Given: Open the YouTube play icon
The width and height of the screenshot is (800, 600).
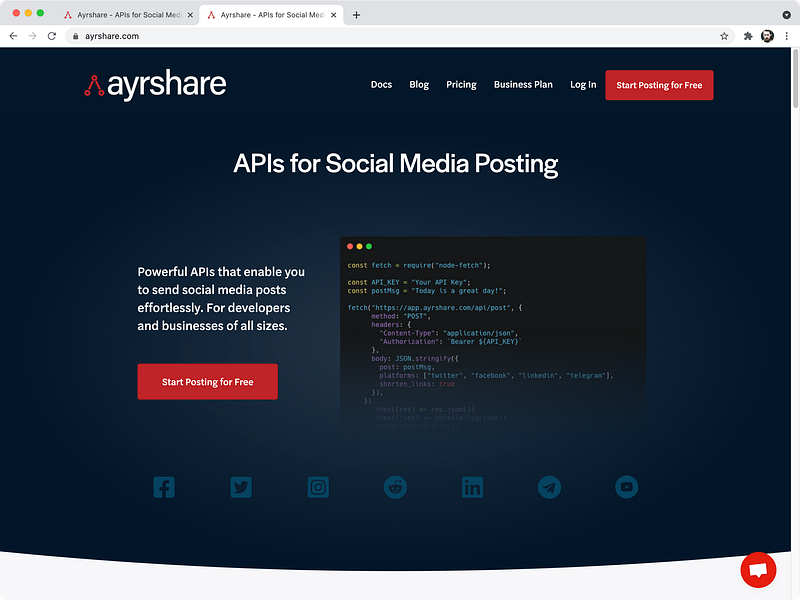Looking at the screenshot, I should click(x=627, y=487).
